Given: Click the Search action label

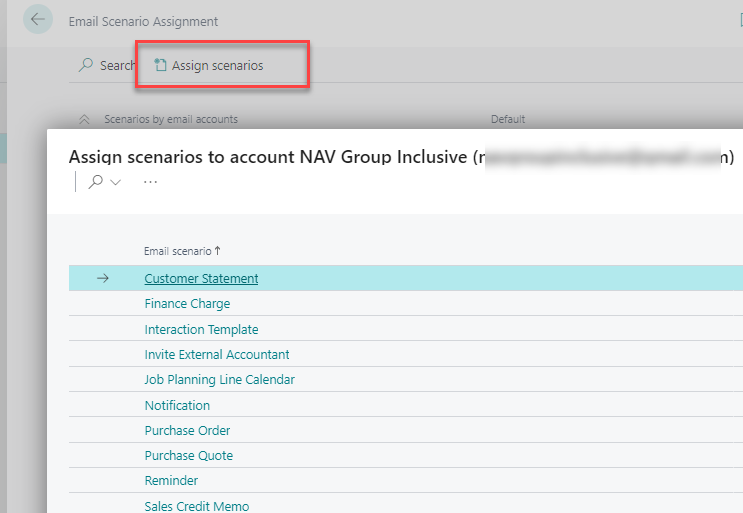Looking at the screenshot, I should 117,65.
